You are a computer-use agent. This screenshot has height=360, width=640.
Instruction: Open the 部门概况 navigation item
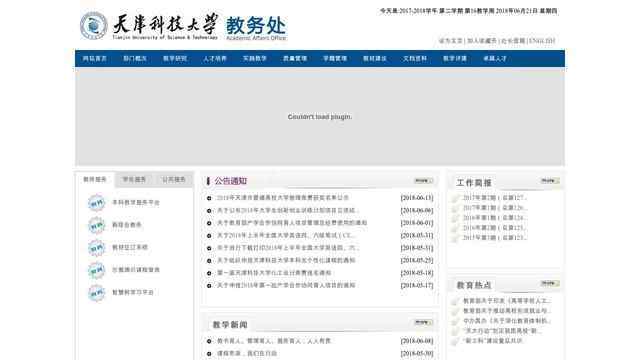point(135,58)
